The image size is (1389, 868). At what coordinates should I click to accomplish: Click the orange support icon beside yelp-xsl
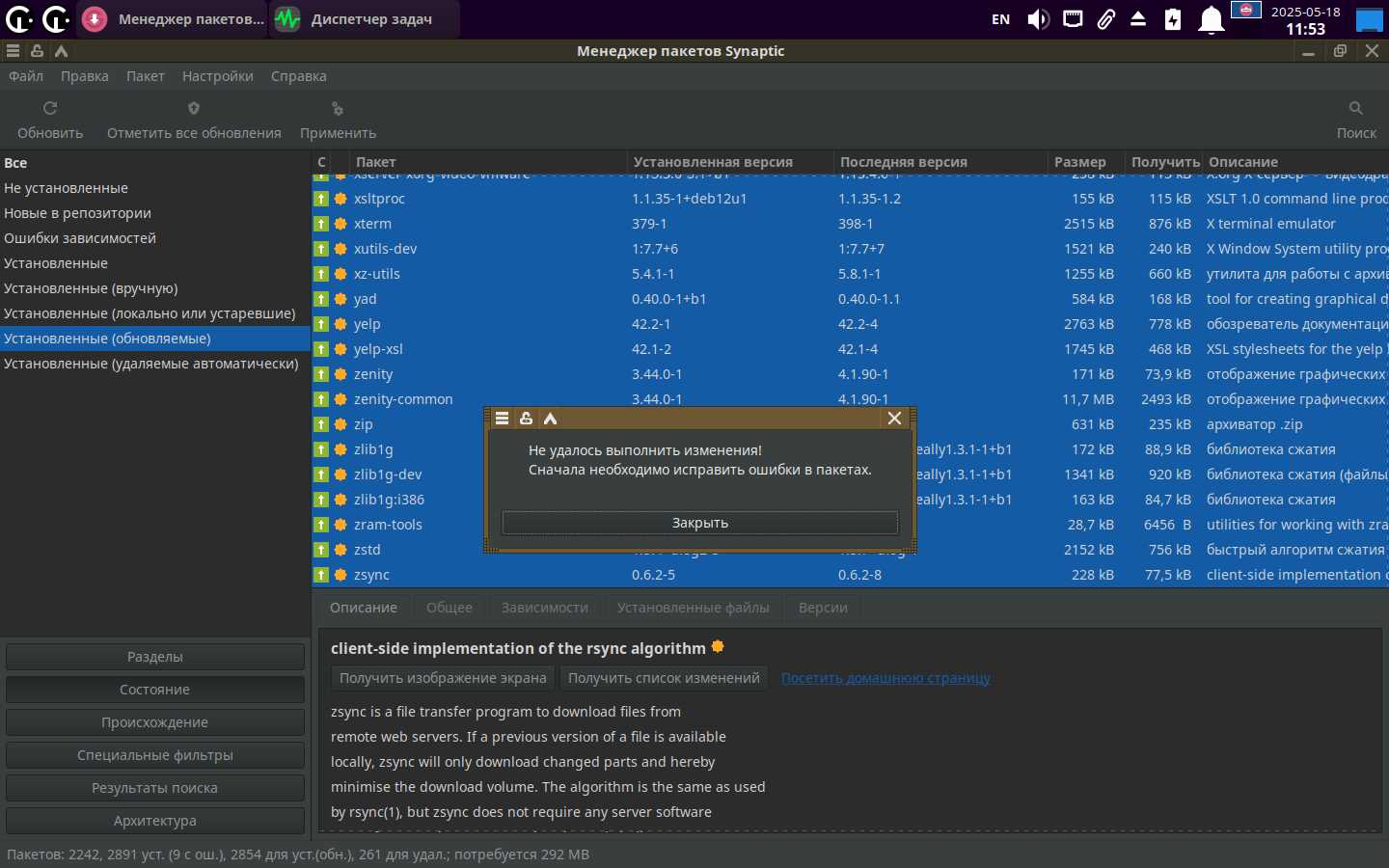(x=340, y=349)
